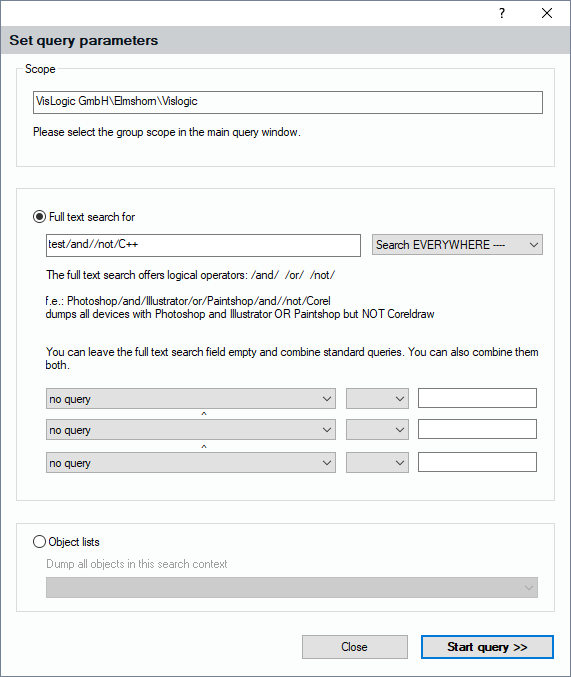Viewport: 571px width, 677px height.
Task: Click the value field of third query row
Action: pos(477,462)
